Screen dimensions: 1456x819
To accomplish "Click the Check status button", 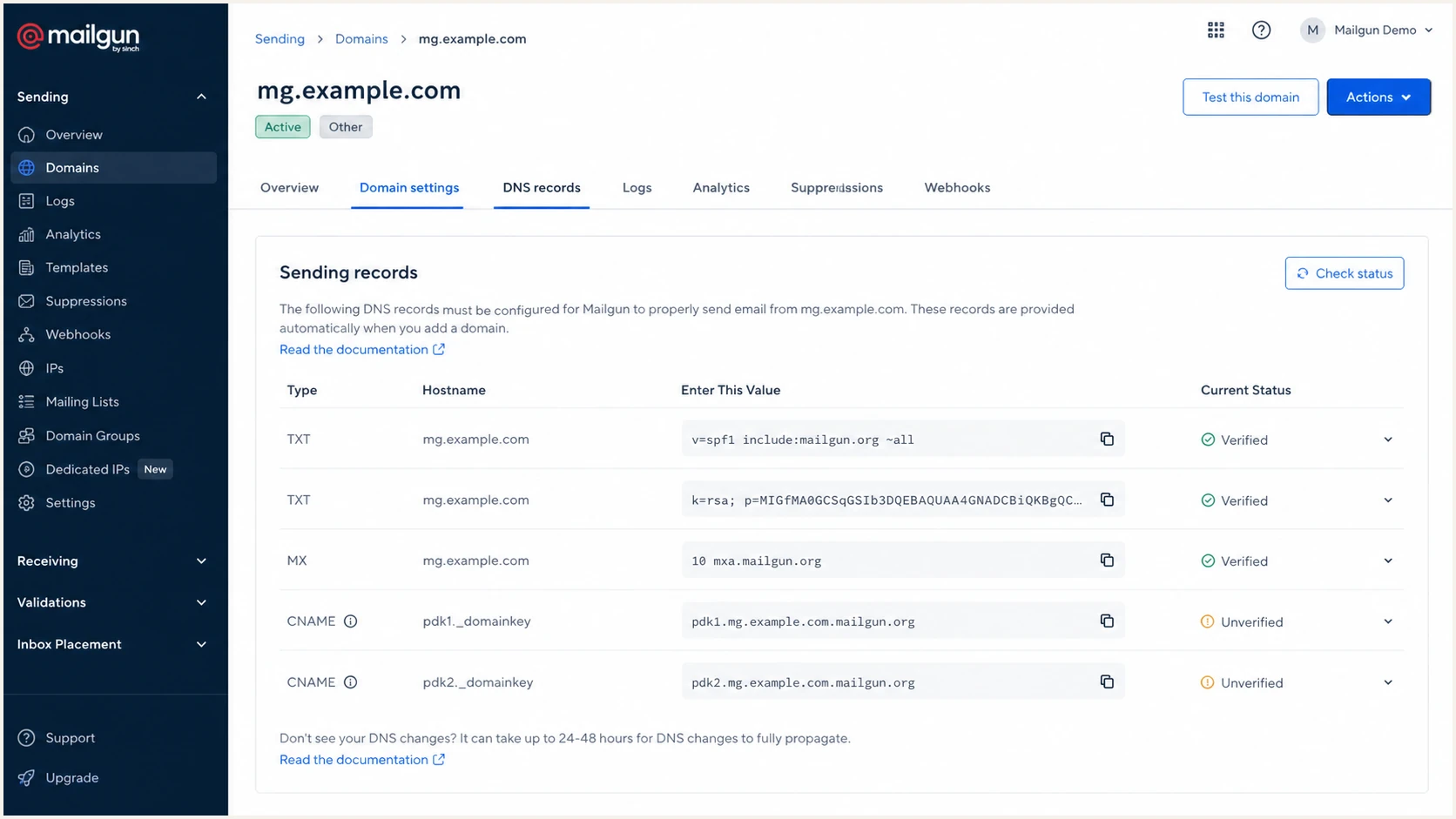I will coord(1345,273).
